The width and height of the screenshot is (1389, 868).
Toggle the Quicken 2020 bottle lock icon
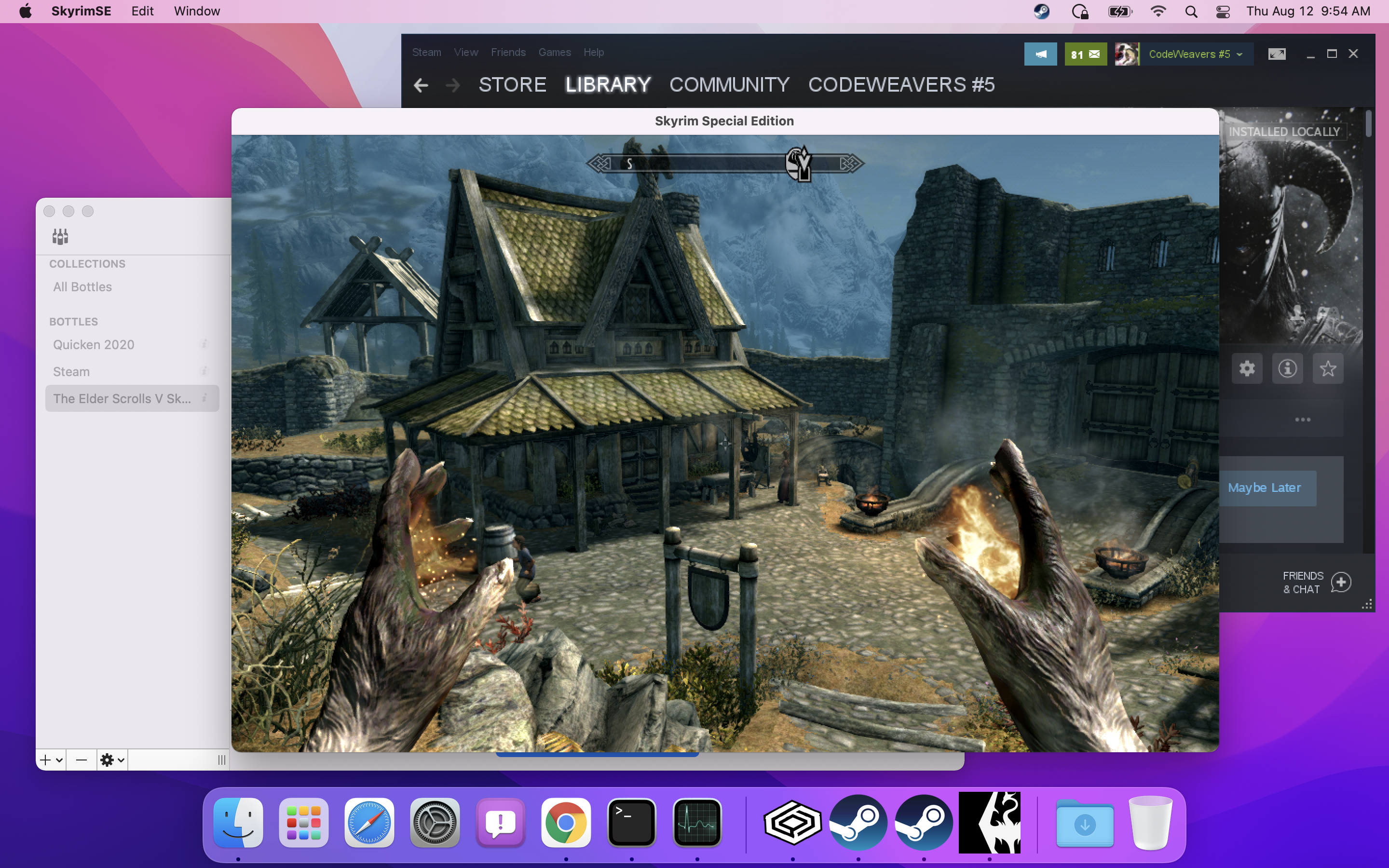[x=203, y=344]
